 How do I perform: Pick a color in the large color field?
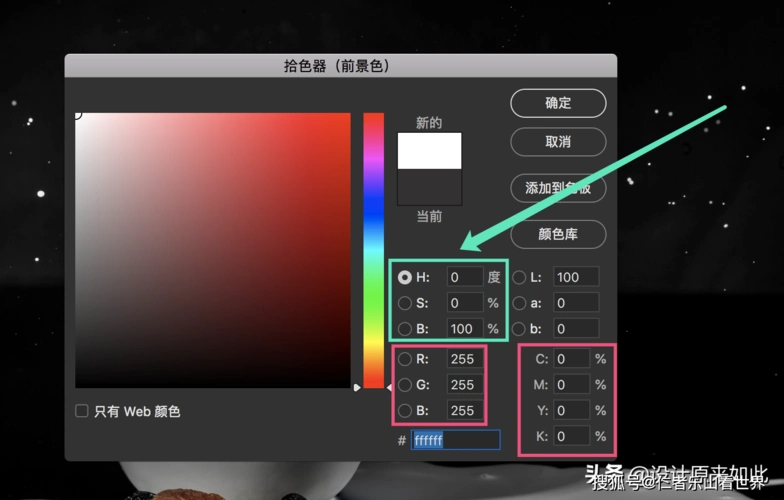(213, 250)
